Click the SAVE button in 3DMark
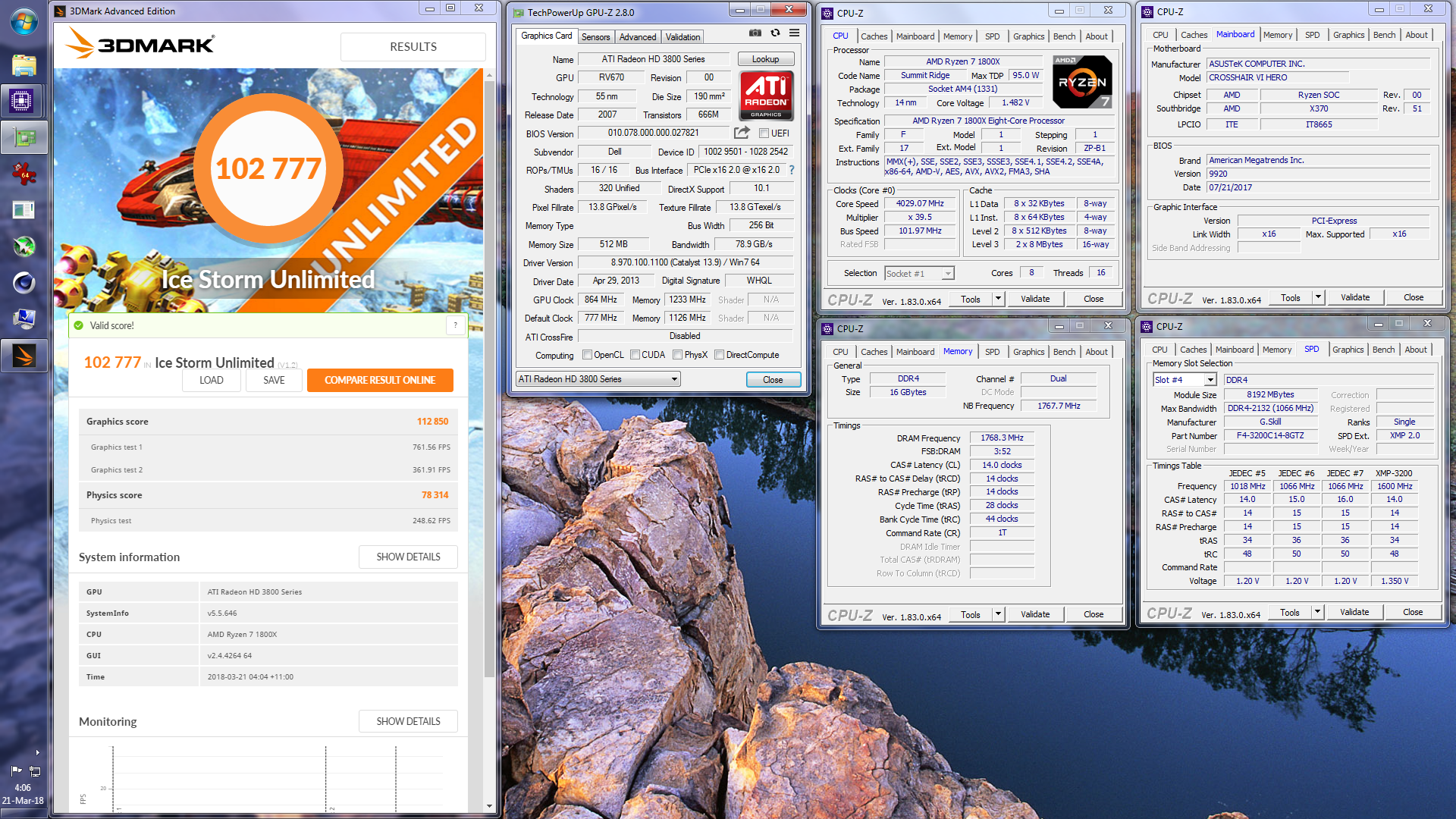 click(x=274, y=380)
